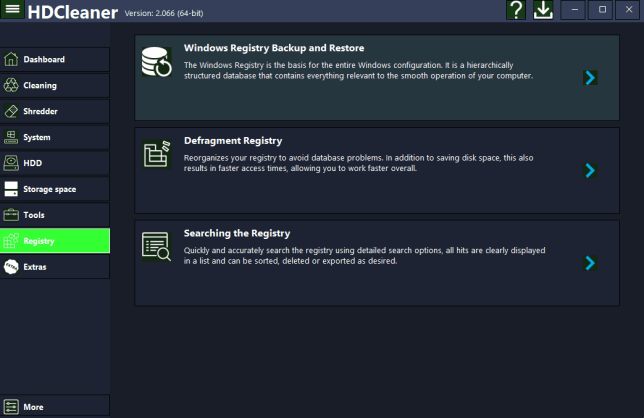Viewport: 644px width, 418px height.
Task: Open the Cleaning section
Action: pos(54,85)
